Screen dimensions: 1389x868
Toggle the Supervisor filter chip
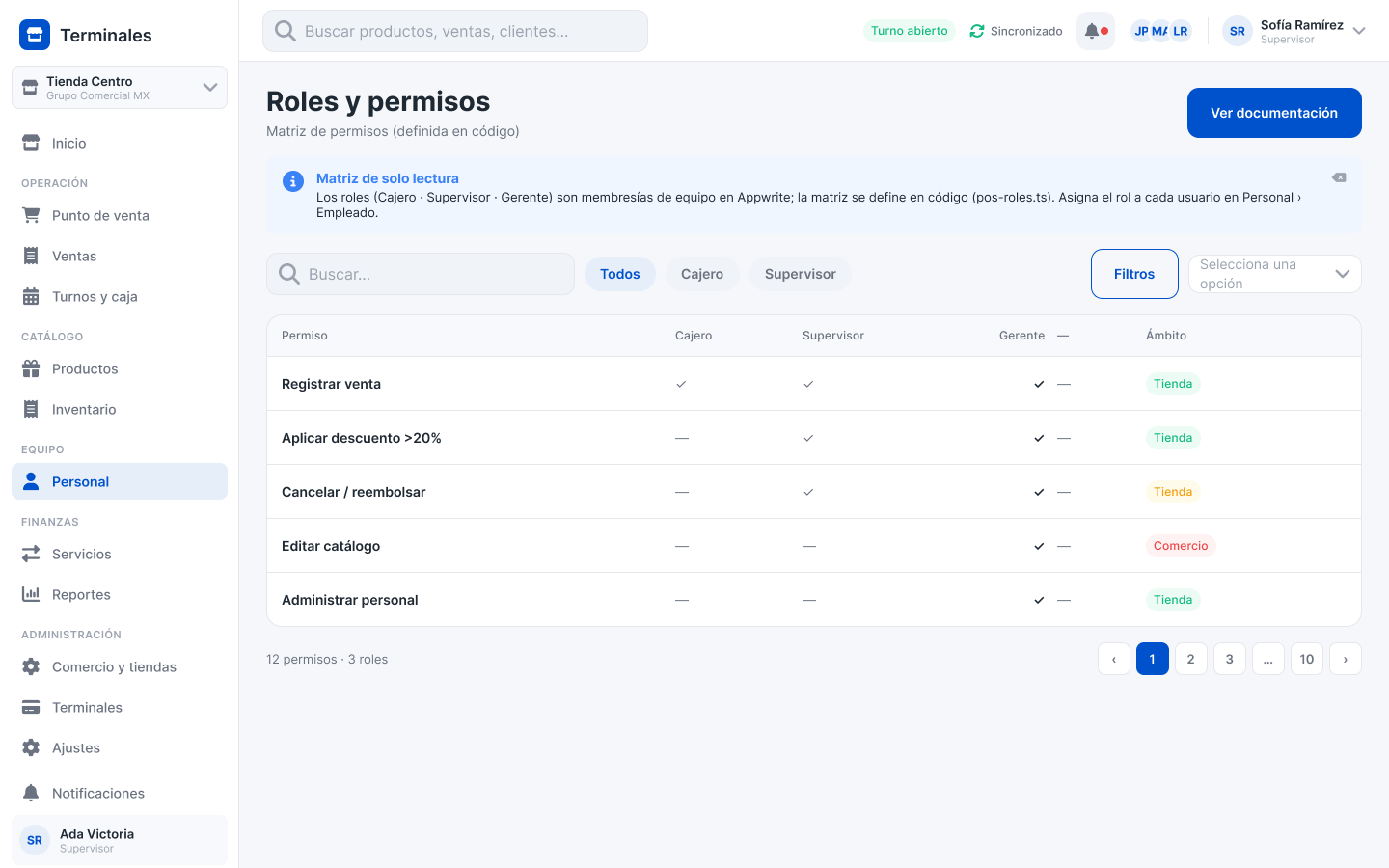click(x=801, y=274)
